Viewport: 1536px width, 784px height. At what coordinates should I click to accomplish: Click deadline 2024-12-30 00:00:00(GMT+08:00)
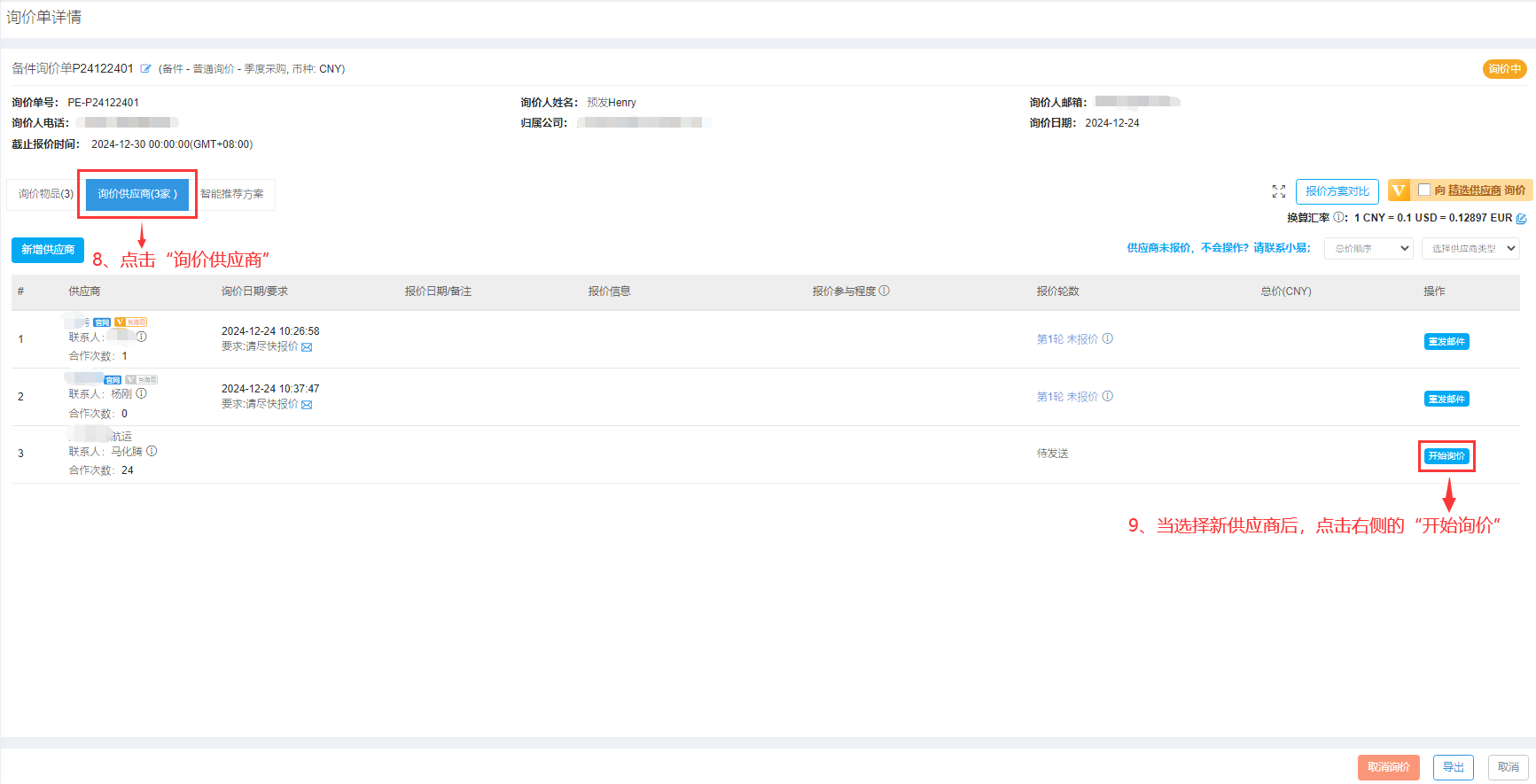click(172, 144)
